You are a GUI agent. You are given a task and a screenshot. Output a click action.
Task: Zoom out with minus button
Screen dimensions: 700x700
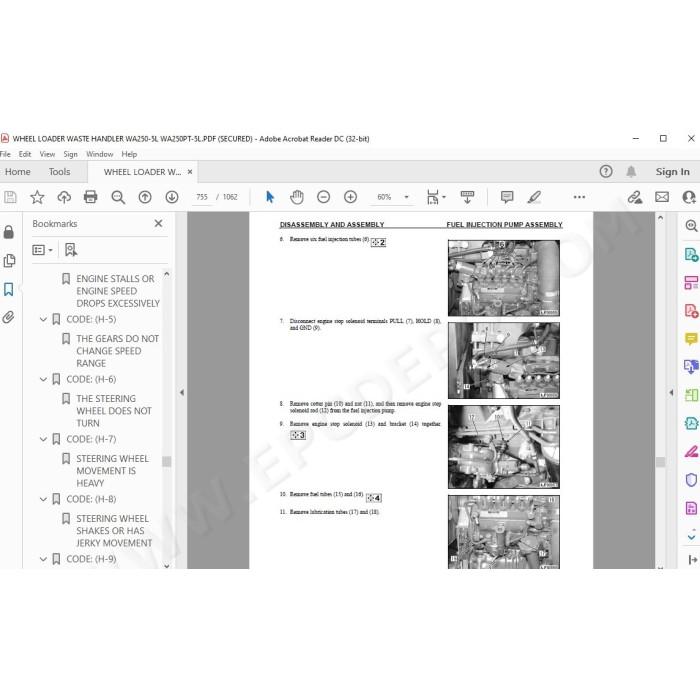point(323,197)
